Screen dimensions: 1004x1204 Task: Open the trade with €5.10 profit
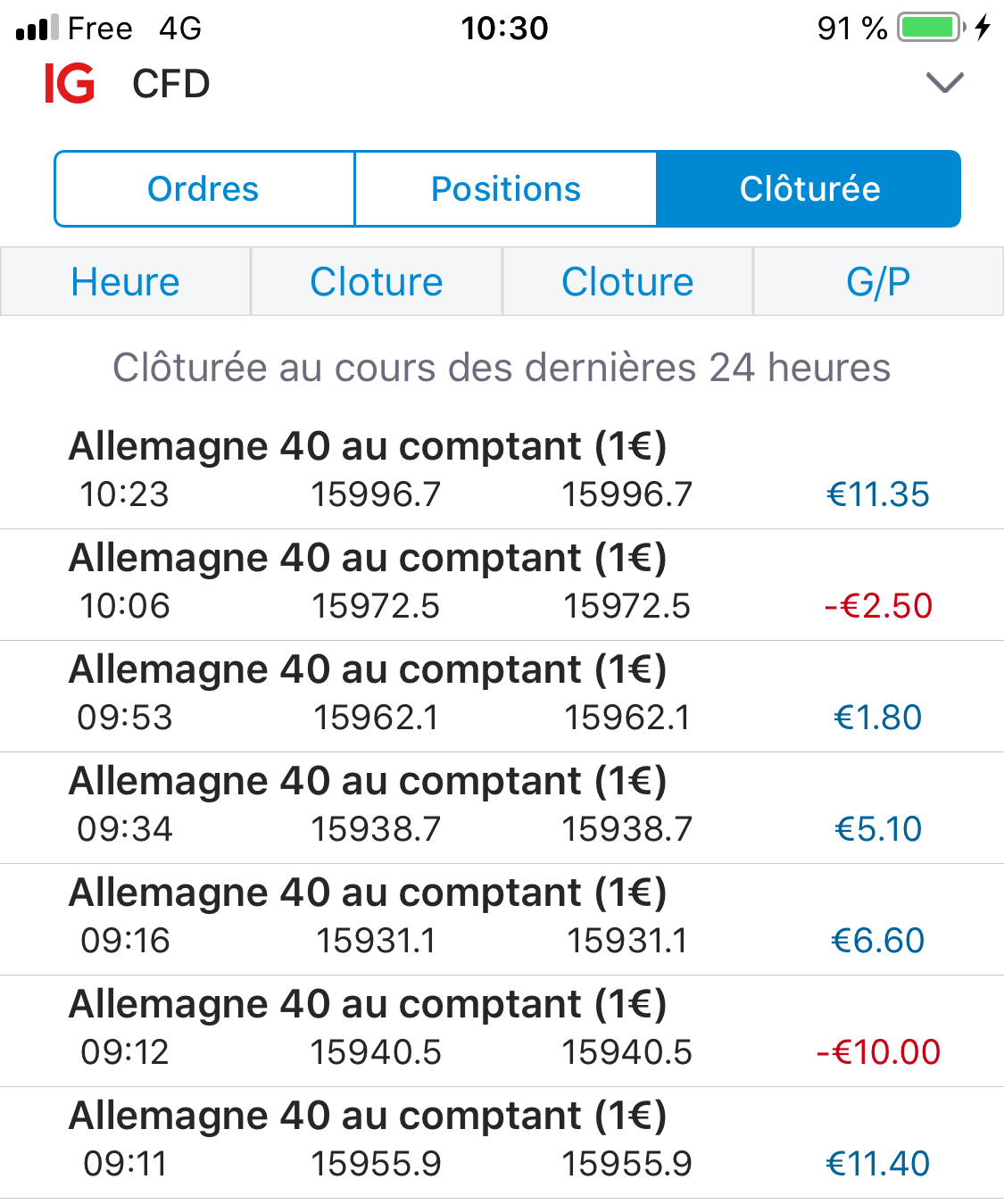(x=502, y=806)
